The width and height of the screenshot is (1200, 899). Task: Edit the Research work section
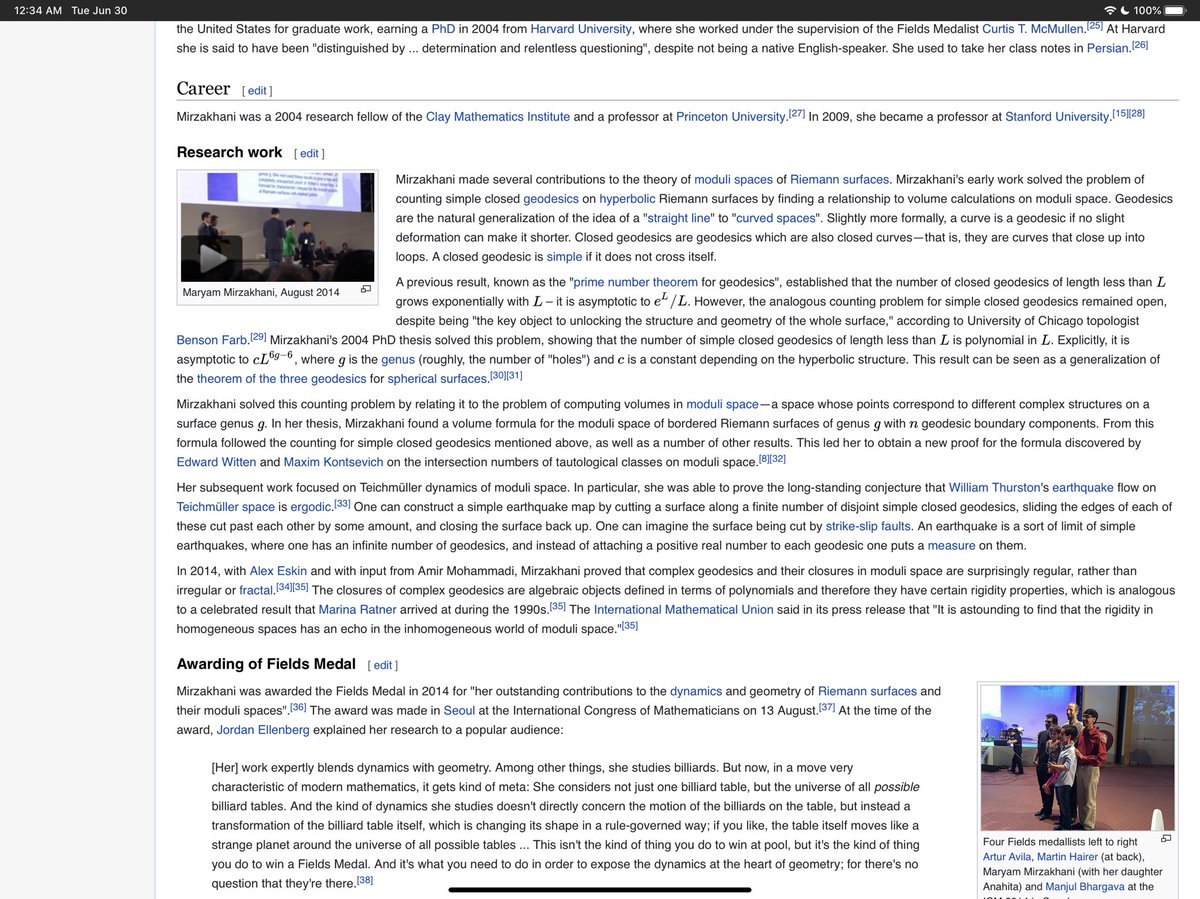(x=309, y=153)
